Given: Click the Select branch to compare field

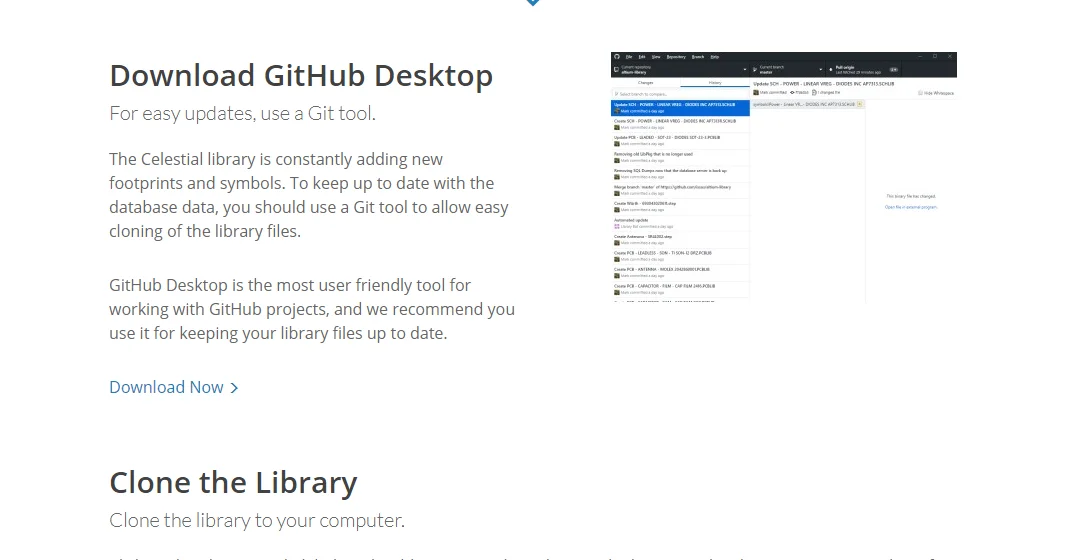Looking at the screenshot, I should (x=681, y=94).
